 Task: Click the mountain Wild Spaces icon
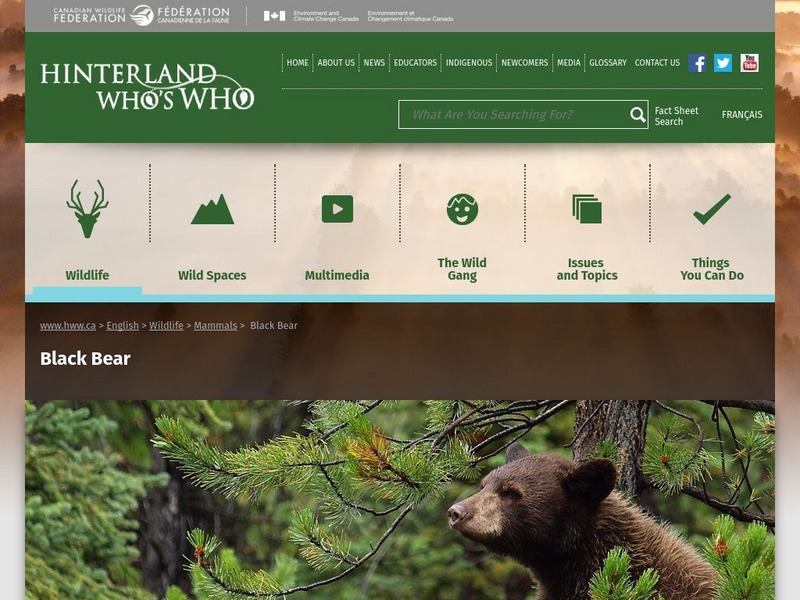point(212,209)
